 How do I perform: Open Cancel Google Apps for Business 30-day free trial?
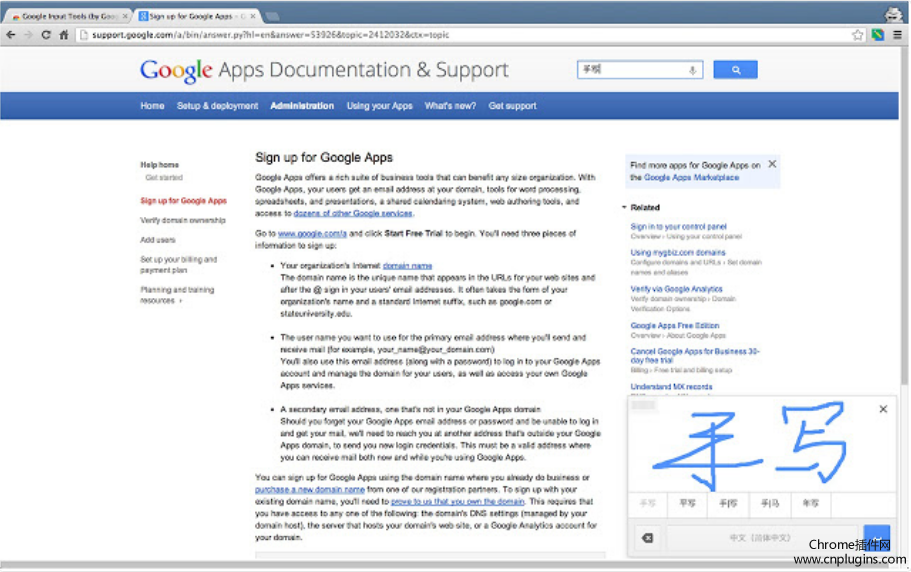pyautogui.click(x=695, y=356)
